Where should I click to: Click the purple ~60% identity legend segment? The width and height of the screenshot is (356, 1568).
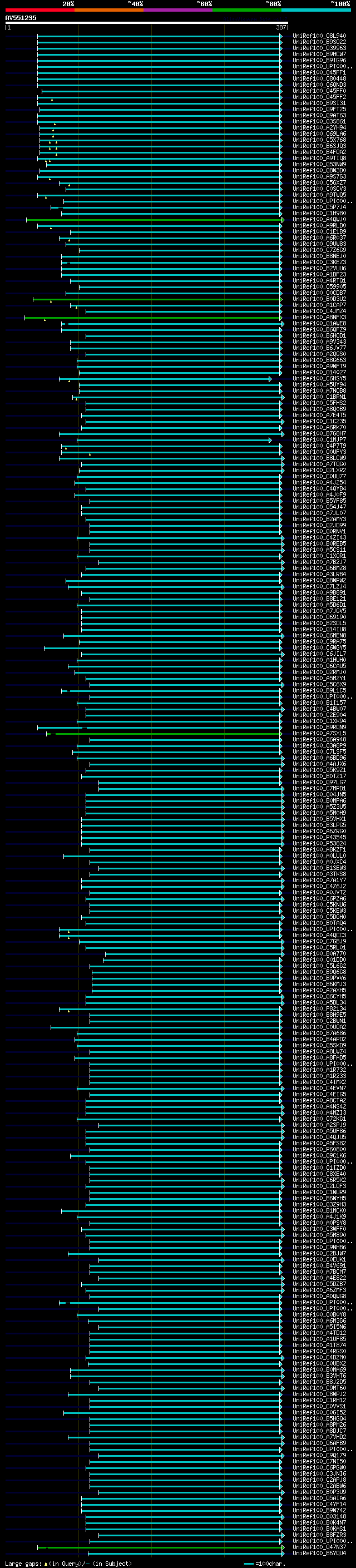point(177,10)
